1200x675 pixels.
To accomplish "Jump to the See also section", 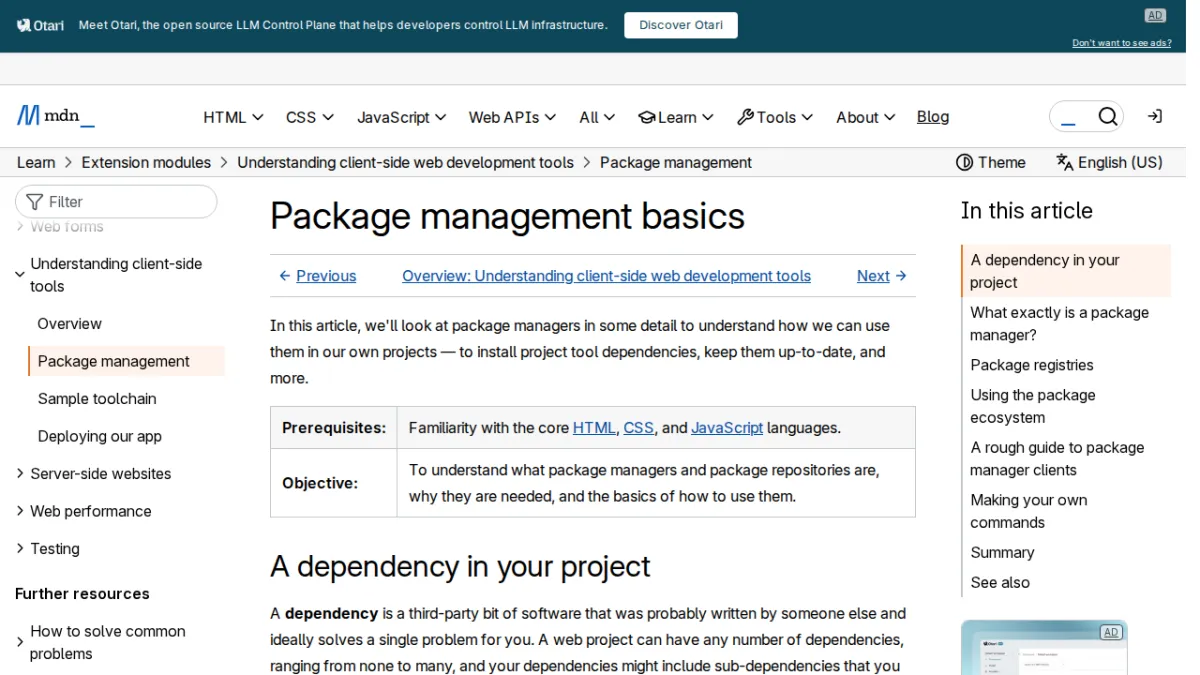I will point(1000,582).
